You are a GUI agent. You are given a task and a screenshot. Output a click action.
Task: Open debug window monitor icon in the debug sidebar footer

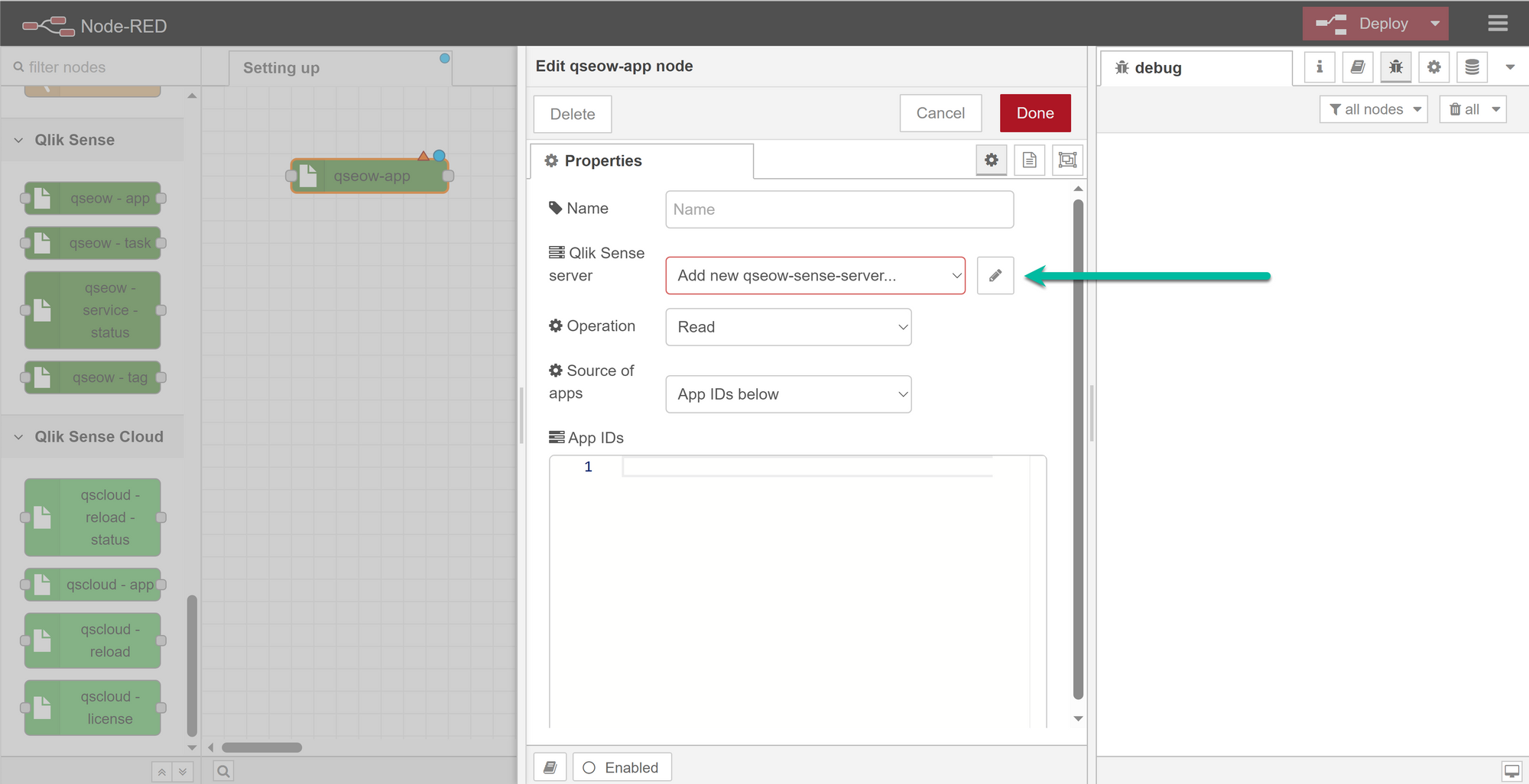1511,770
